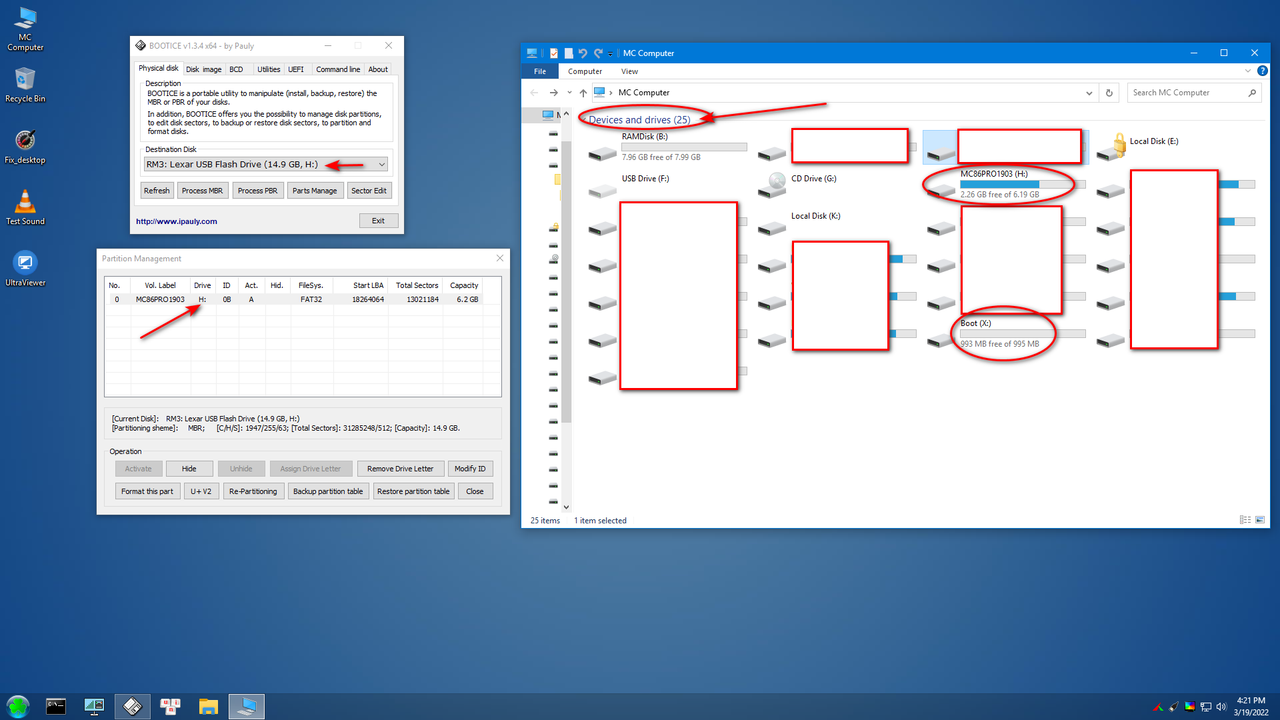Click Redo in explorer title bar
This screenshot has height=720, width=1280.
(x=598, y=53)
